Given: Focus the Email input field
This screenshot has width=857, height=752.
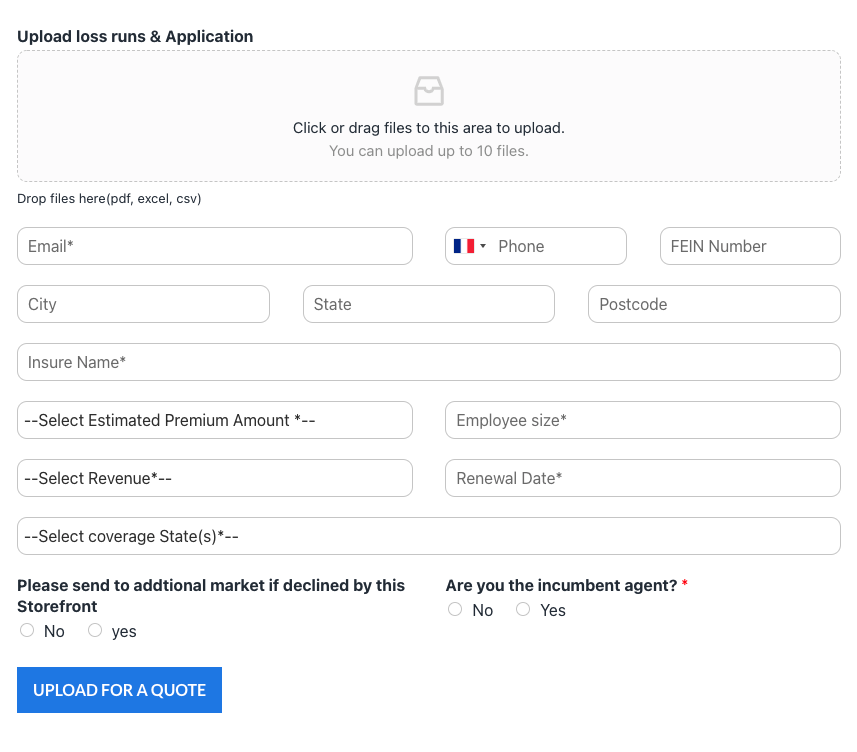Looking at the screenshot, I should 215,246.
